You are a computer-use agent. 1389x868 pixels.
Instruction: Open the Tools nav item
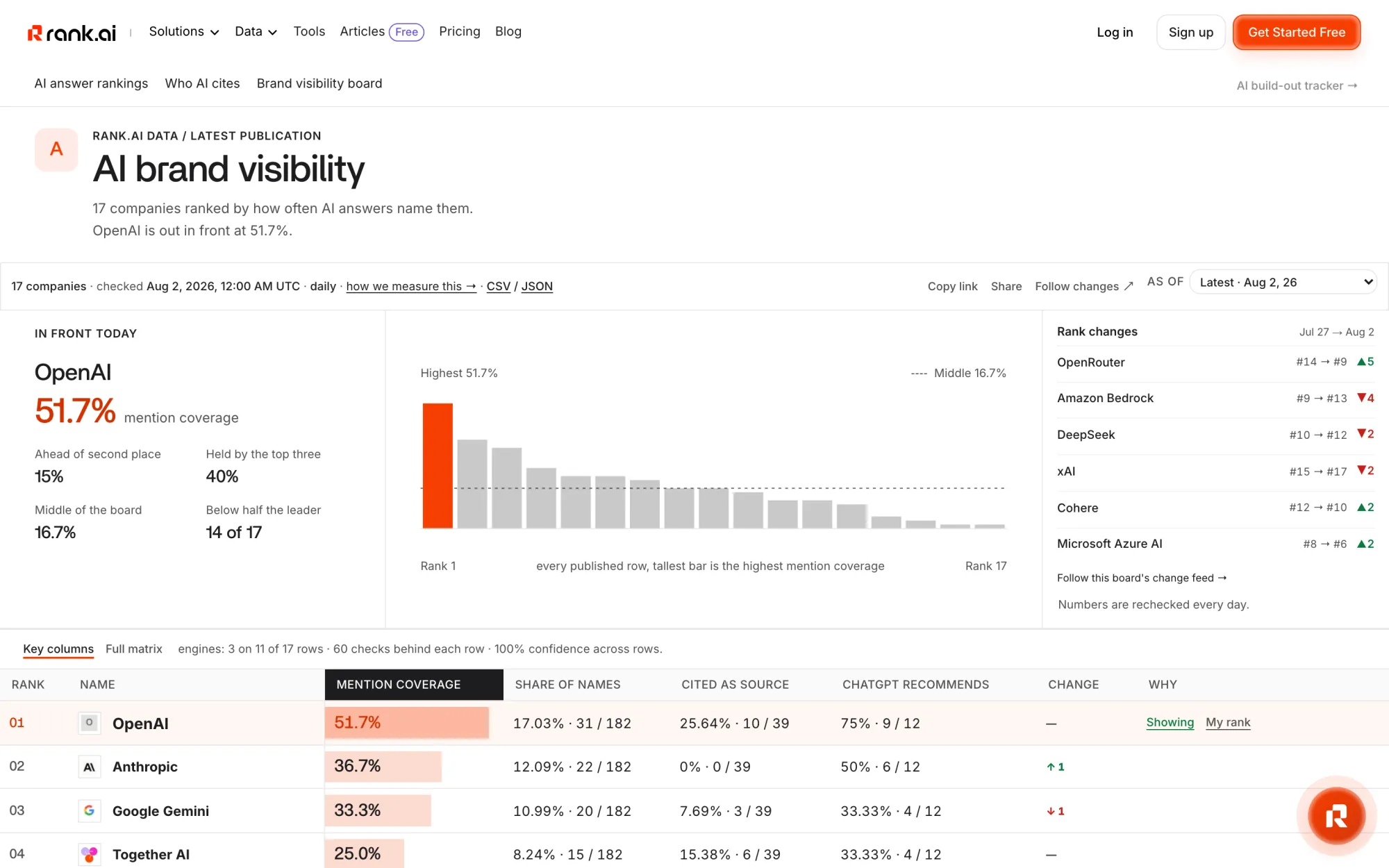309,32
